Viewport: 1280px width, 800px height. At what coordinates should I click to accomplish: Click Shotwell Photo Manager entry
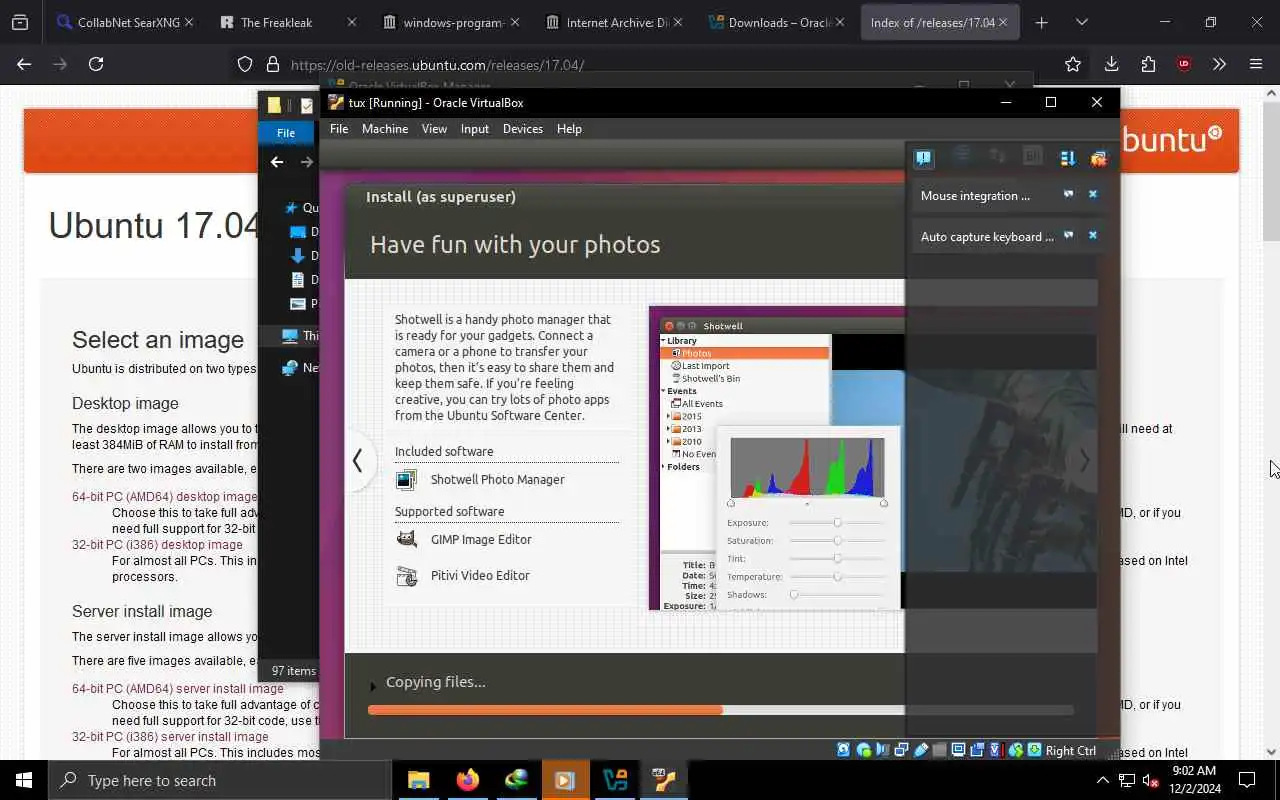point(498,479)
